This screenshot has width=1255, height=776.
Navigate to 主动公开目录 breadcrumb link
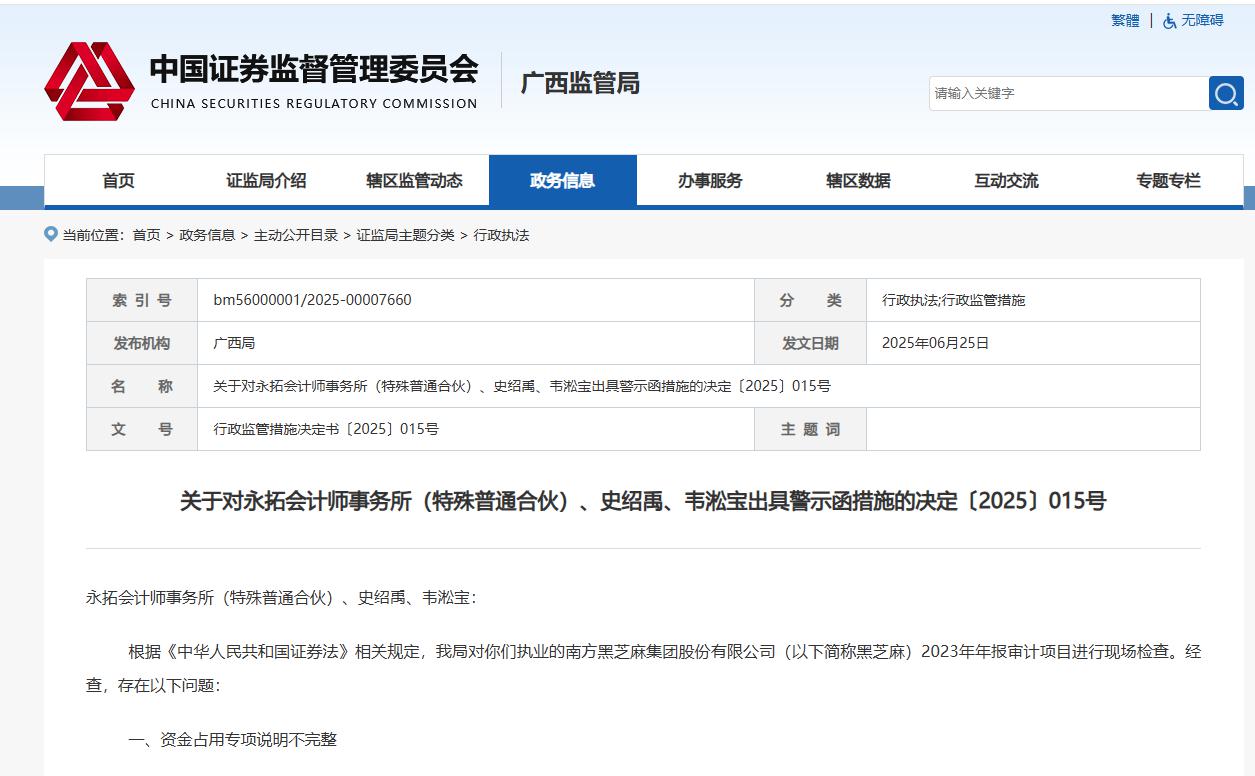coord(296,235)
